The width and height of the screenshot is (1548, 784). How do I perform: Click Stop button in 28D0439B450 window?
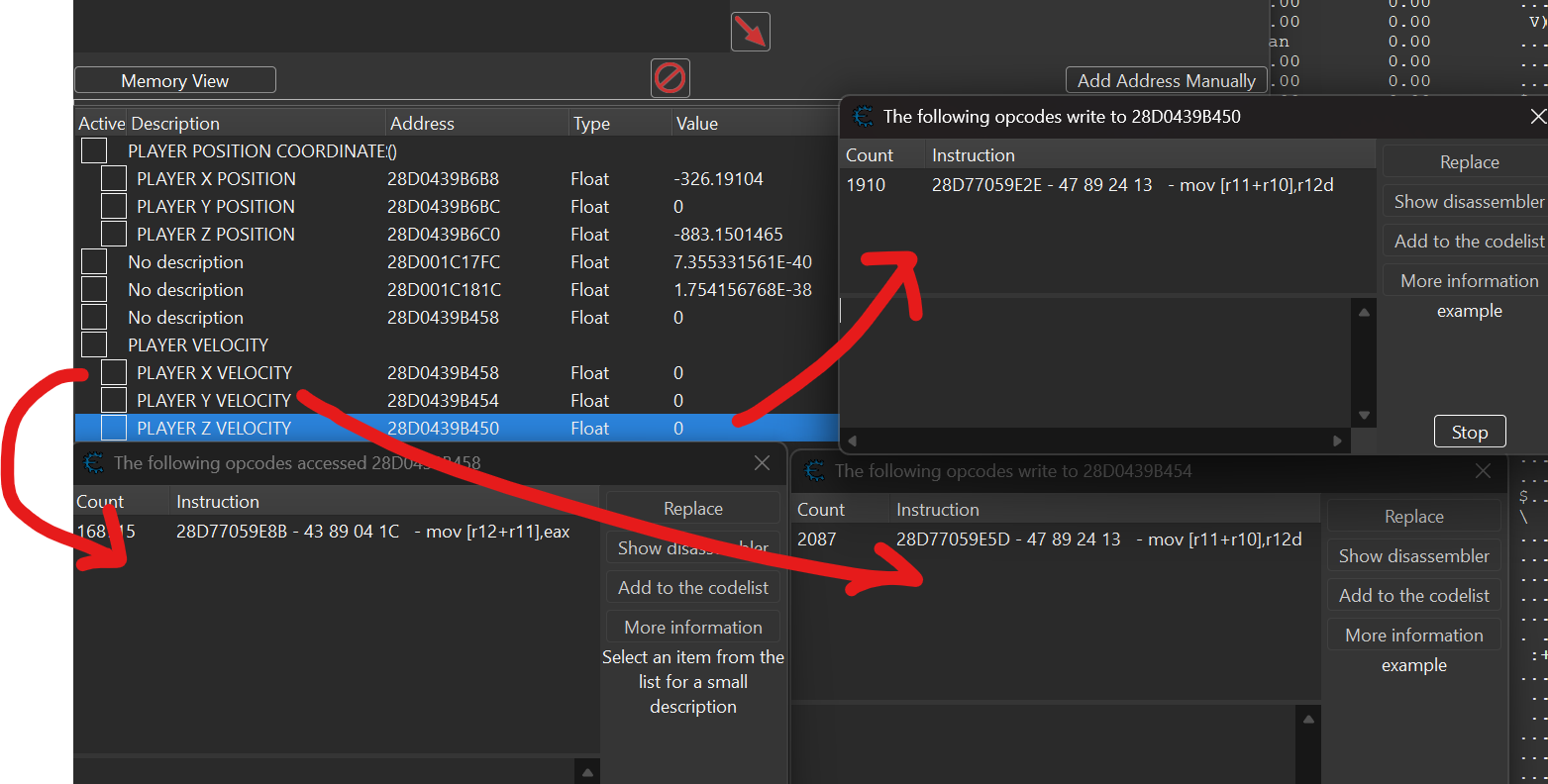1470,432
